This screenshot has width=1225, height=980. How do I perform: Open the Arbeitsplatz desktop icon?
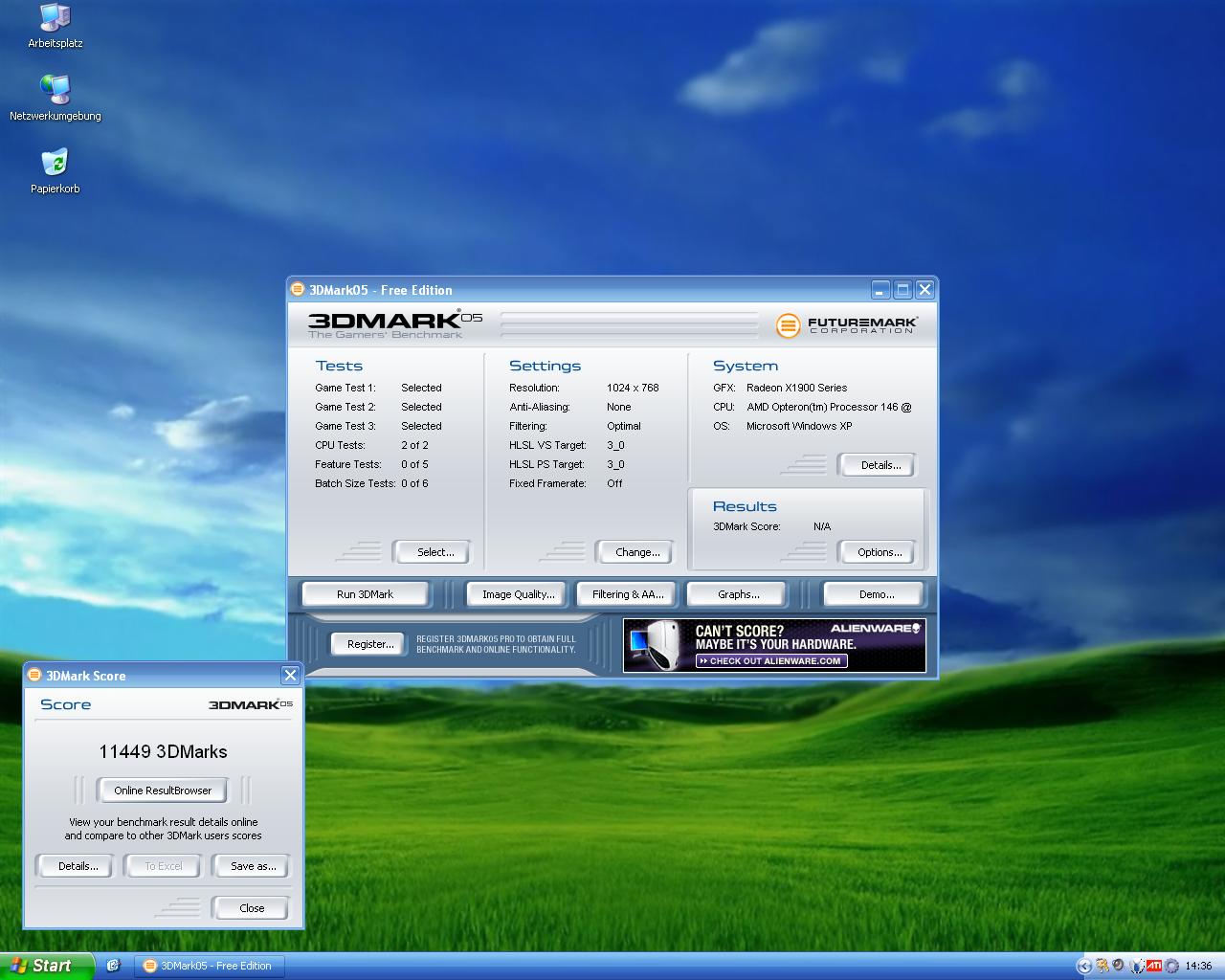point(55,26)
